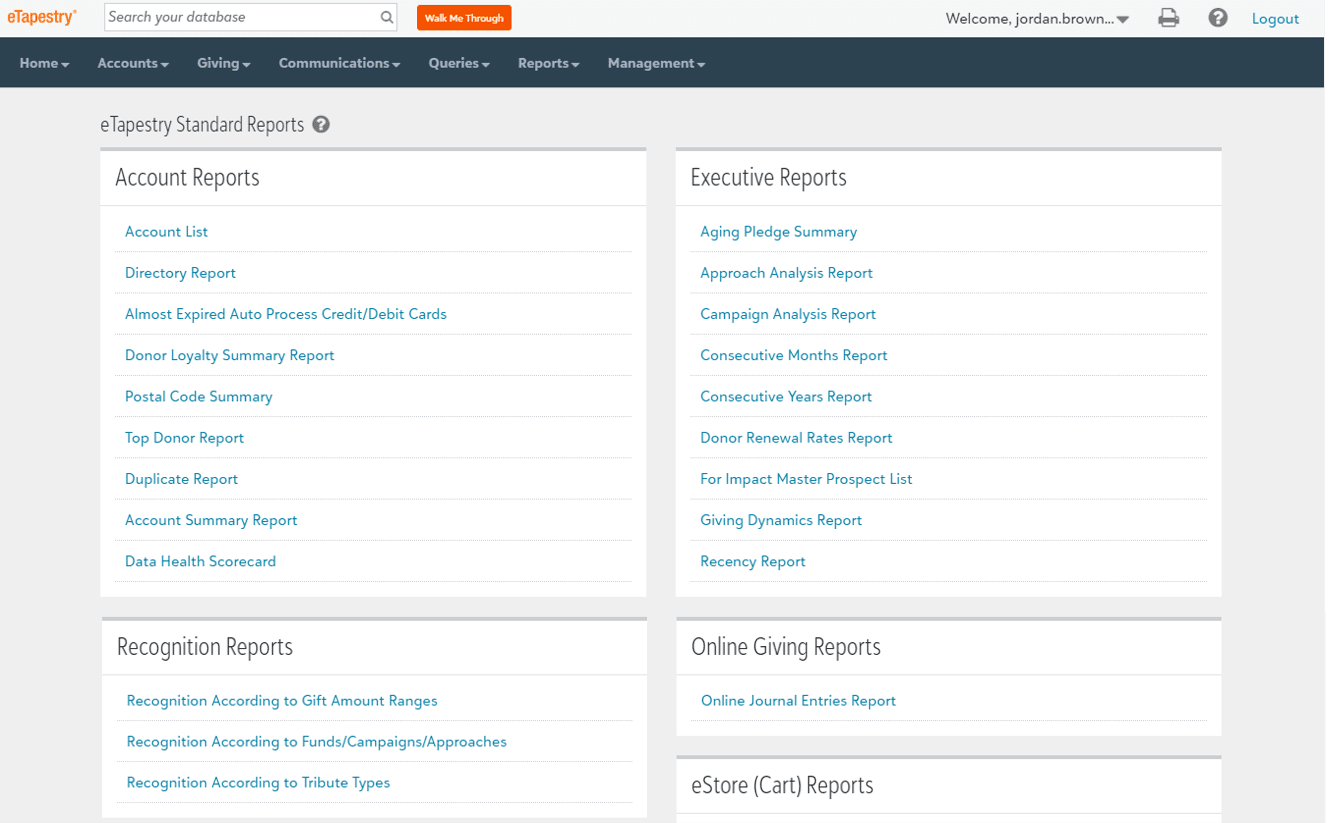1335x823 pixels.
Task: Open the Data Health Scorecard
Action: coord(200,561)
